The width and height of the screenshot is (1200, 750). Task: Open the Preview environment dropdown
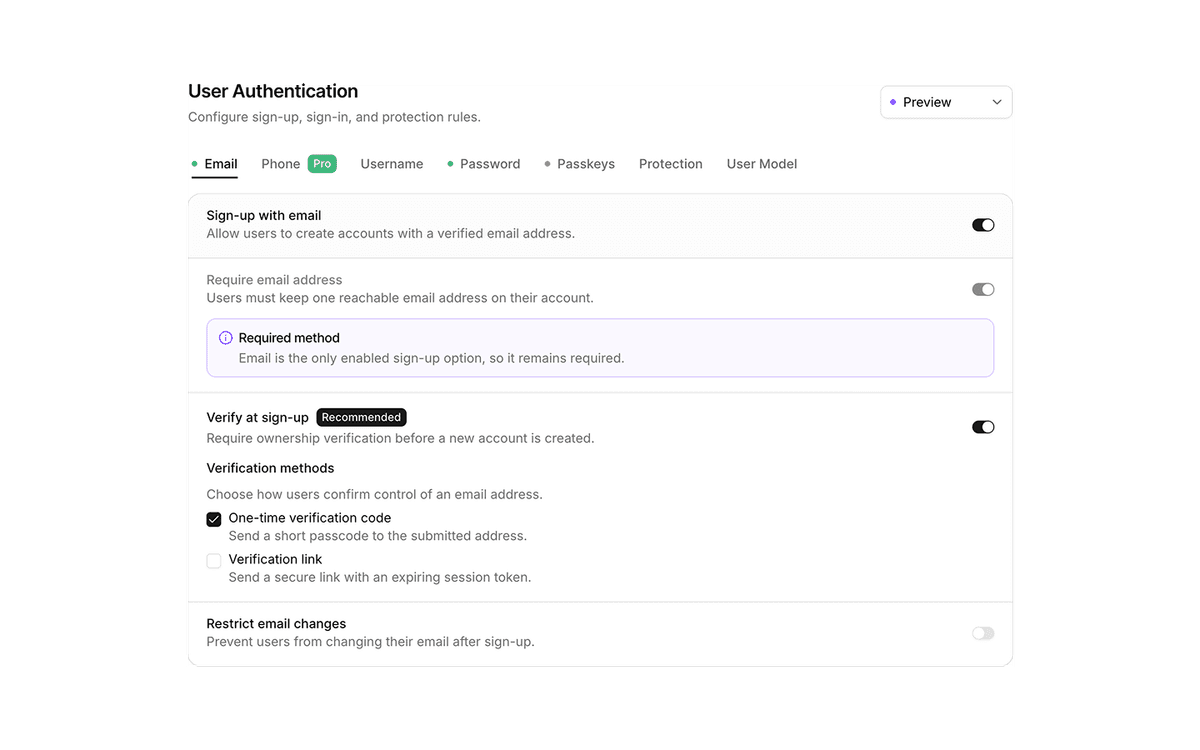946,102
